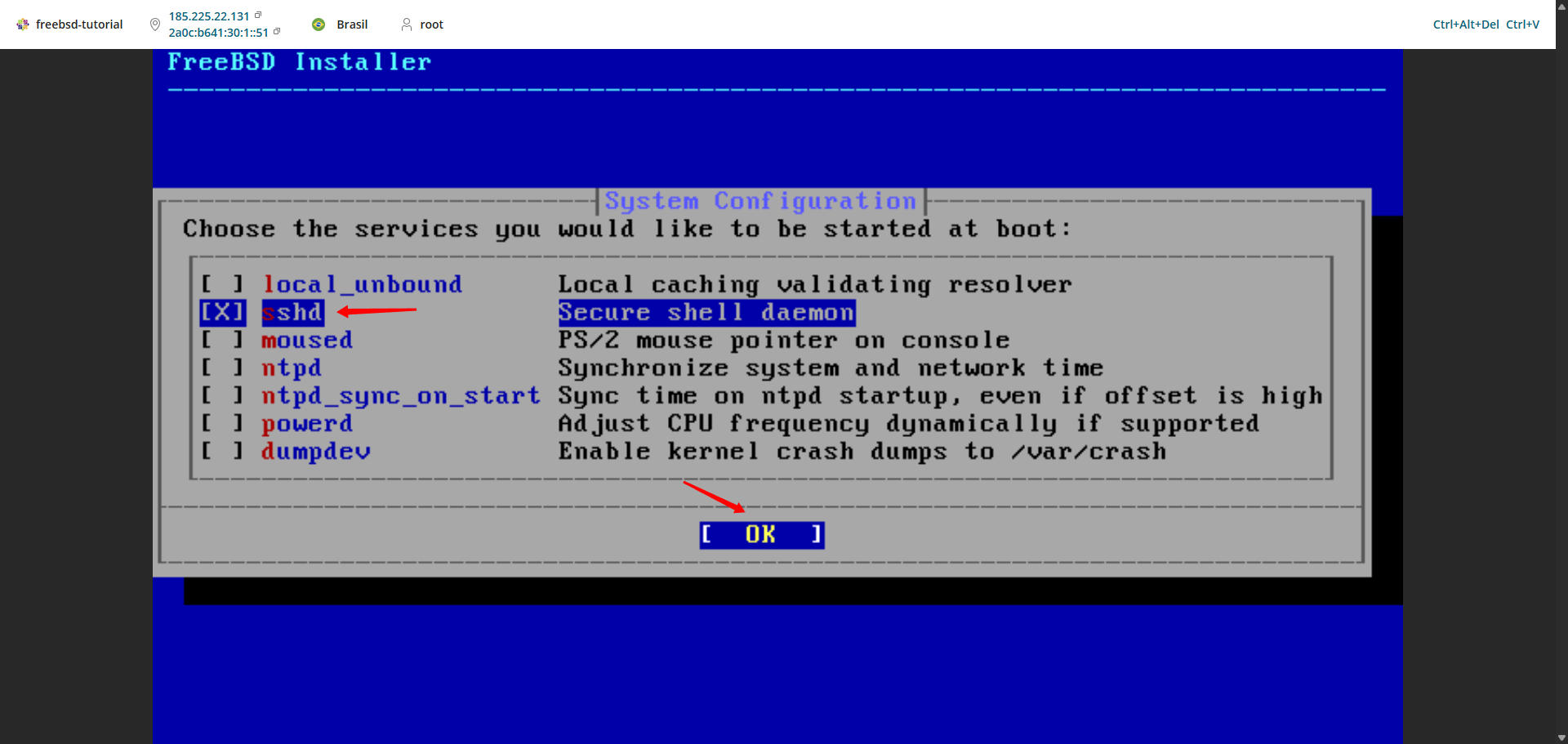Select the local_unbound service name
The width and height of the screenshot is (1568, 744).
(362, 284)
